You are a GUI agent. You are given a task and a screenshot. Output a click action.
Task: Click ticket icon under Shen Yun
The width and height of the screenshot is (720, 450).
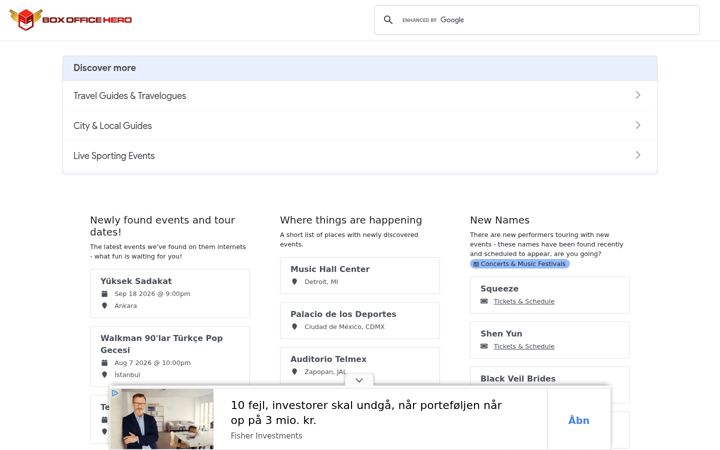pyautogui.click(x=484, y=346)
